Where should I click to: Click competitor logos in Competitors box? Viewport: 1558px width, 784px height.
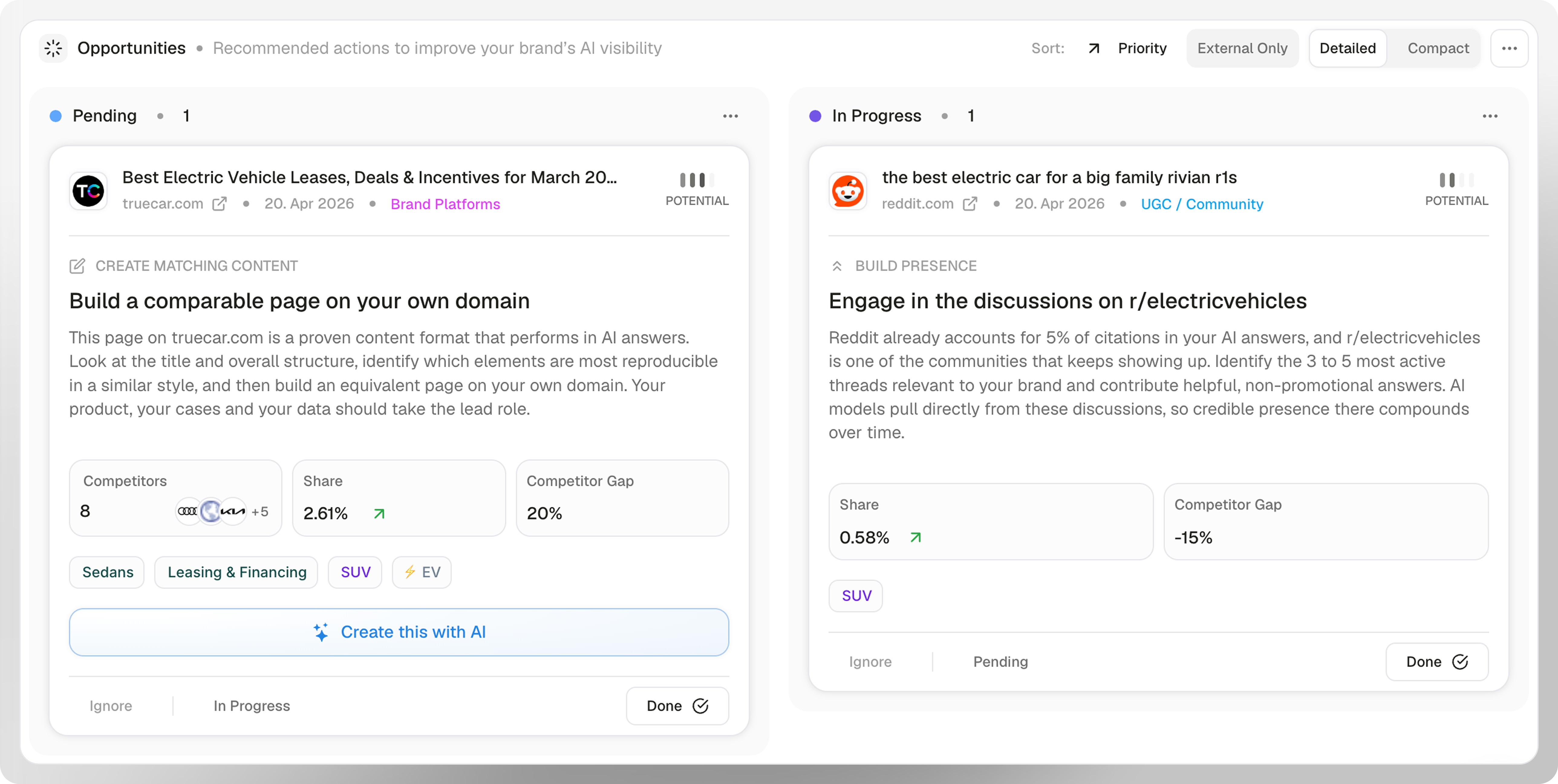(x=211, y=511)
